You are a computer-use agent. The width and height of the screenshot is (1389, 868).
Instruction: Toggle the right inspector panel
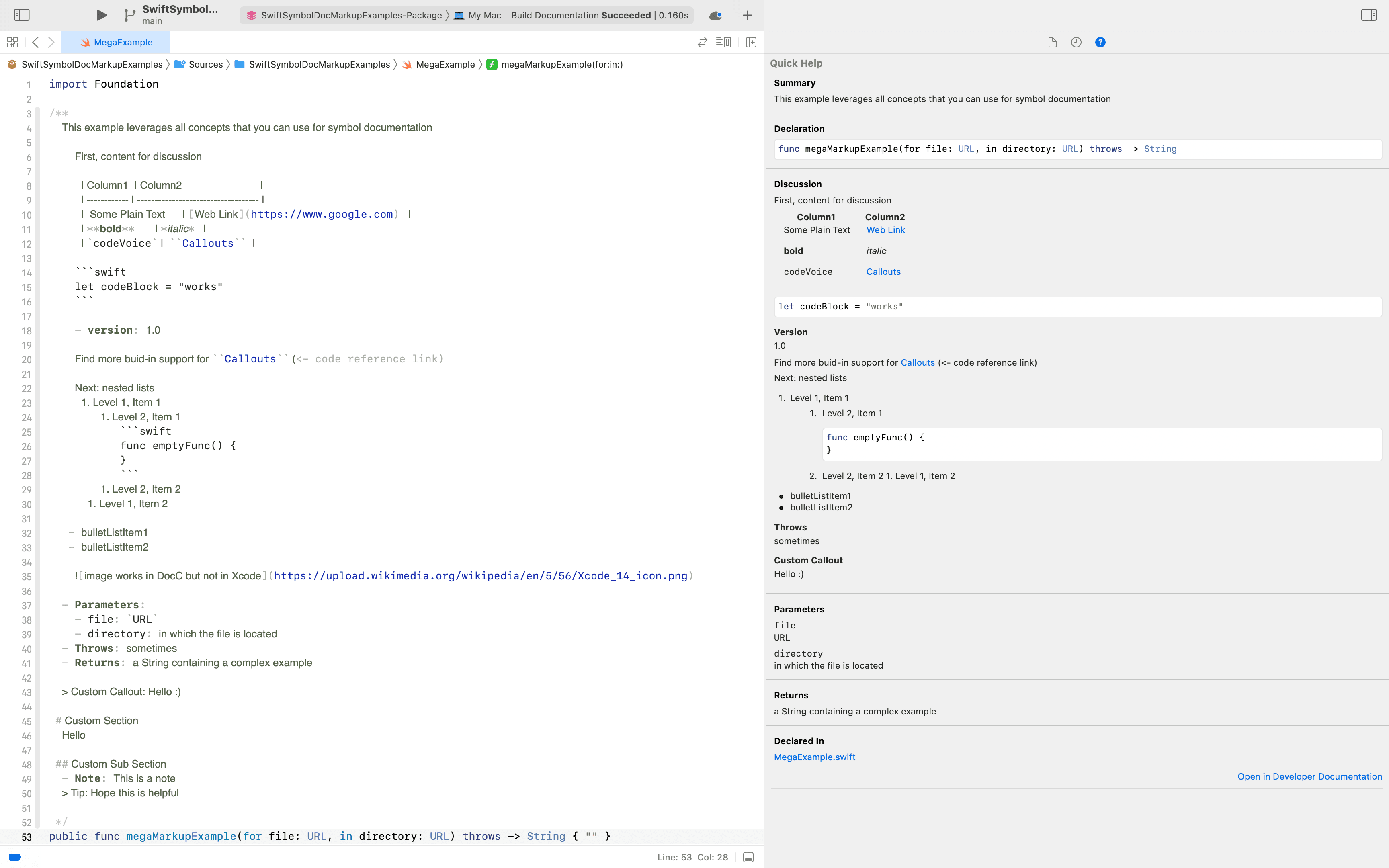1369,15
